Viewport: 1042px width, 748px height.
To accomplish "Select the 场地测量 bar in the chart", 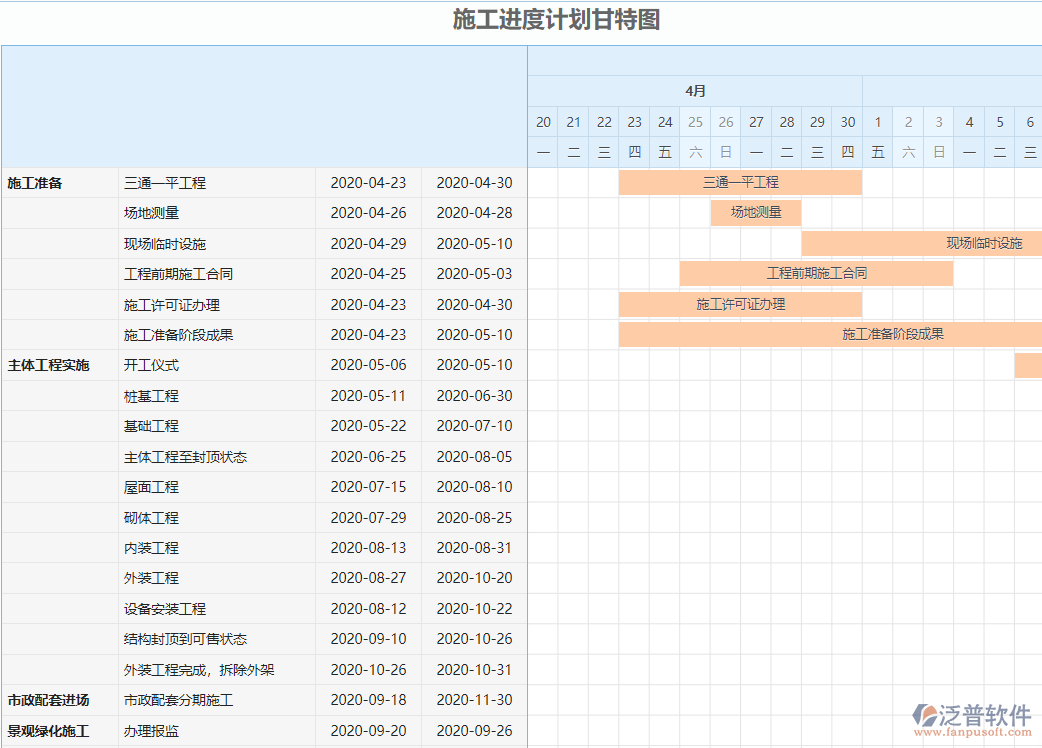I will (756, 212).
